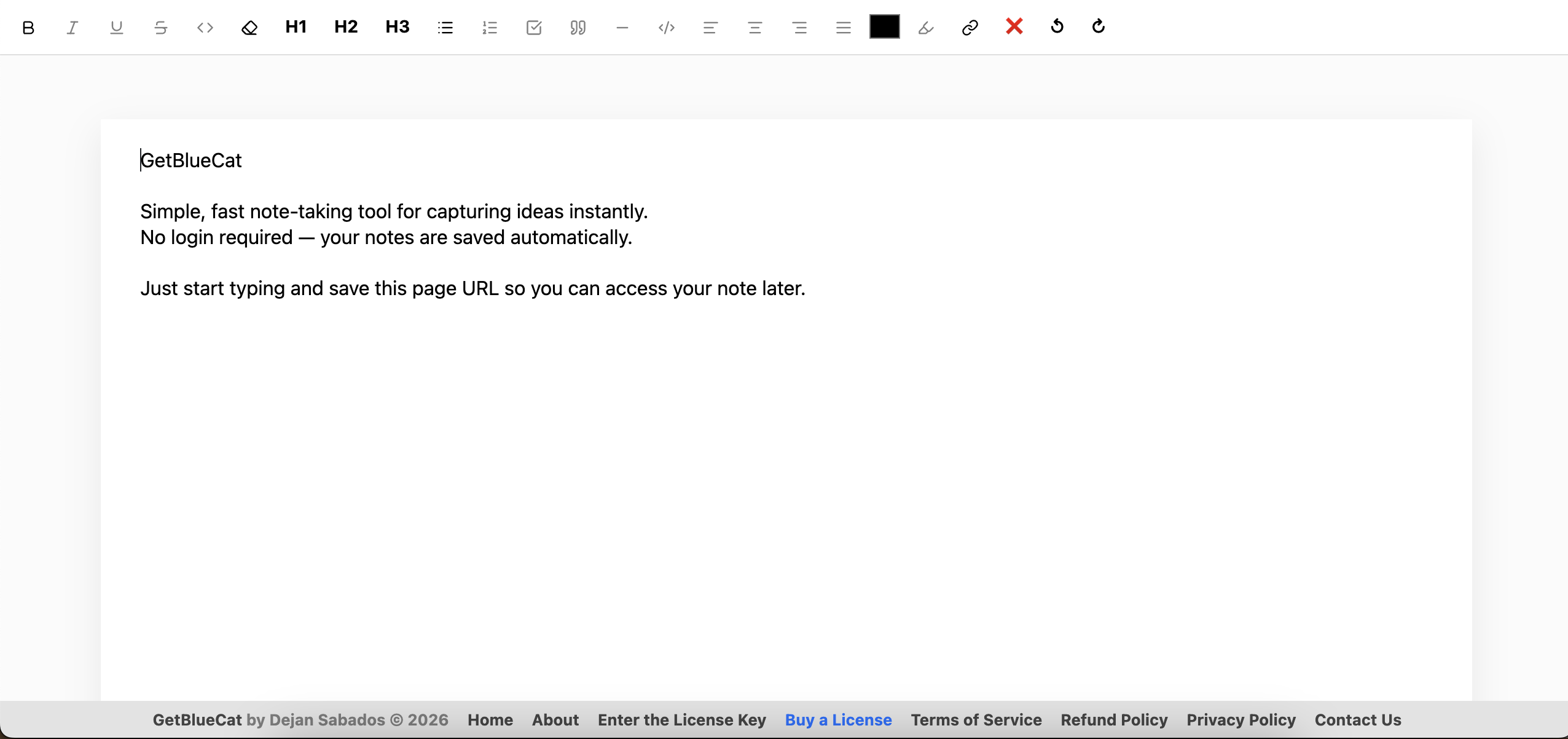This screenshot has width=1568, height=739.
Task: Apply H1 heading style
Action: [296, 27]
